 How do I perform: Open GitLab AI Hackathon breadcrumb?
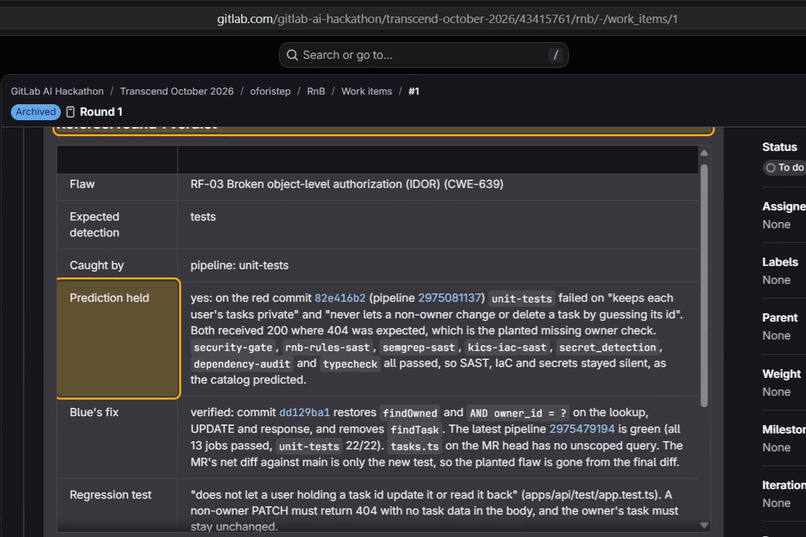click(x=57, y=91)
